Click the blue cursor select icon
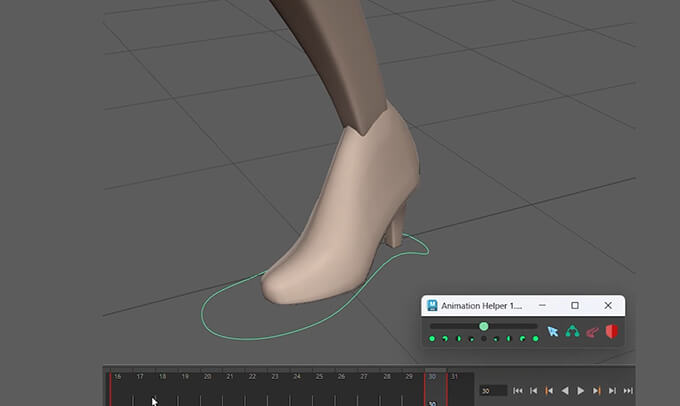This screenshot has height=406, width=680. click(553, 331)
